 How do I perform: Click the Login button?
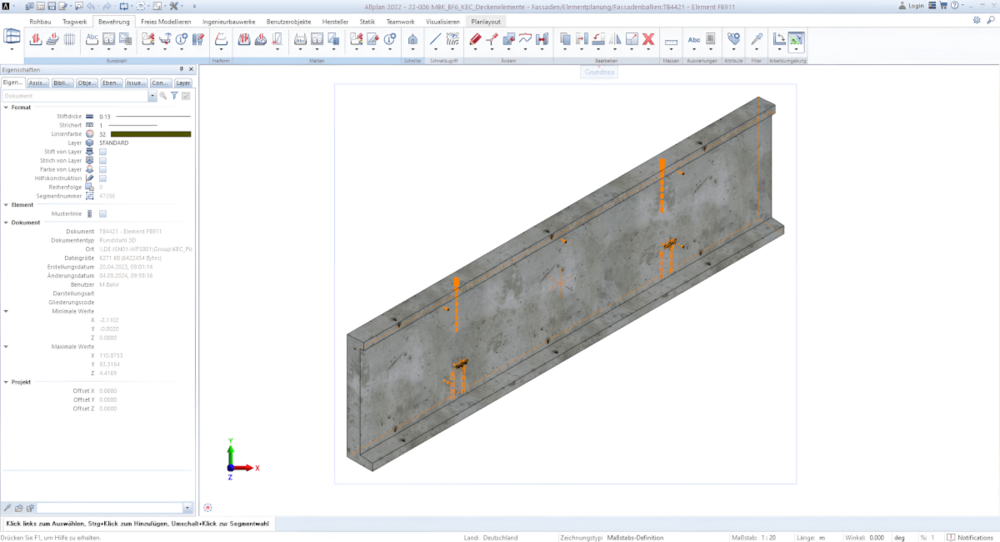(909, 6)
